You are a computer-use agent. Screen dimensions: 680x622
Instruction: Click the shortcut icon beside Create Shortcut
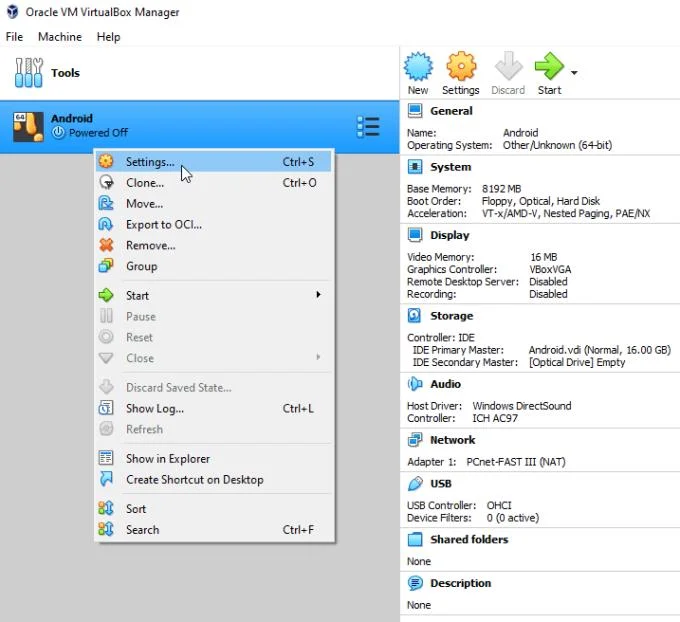(x=106, y=479)
